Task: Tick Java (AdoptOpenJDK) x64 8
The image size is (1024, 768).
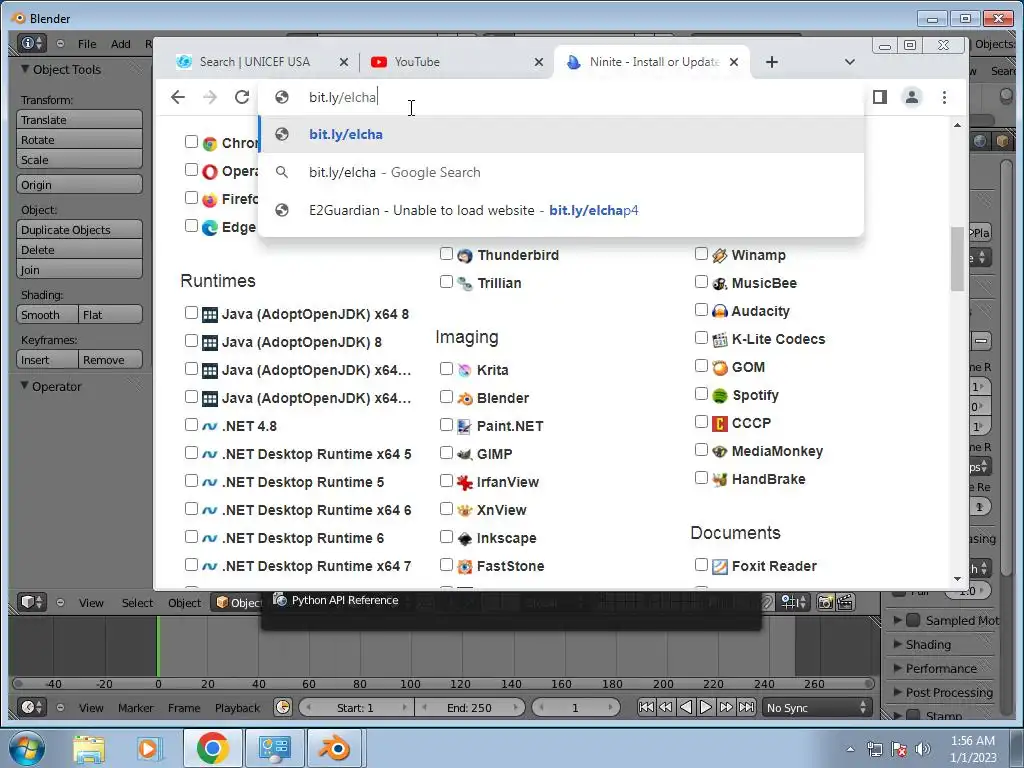Action: 191,313
